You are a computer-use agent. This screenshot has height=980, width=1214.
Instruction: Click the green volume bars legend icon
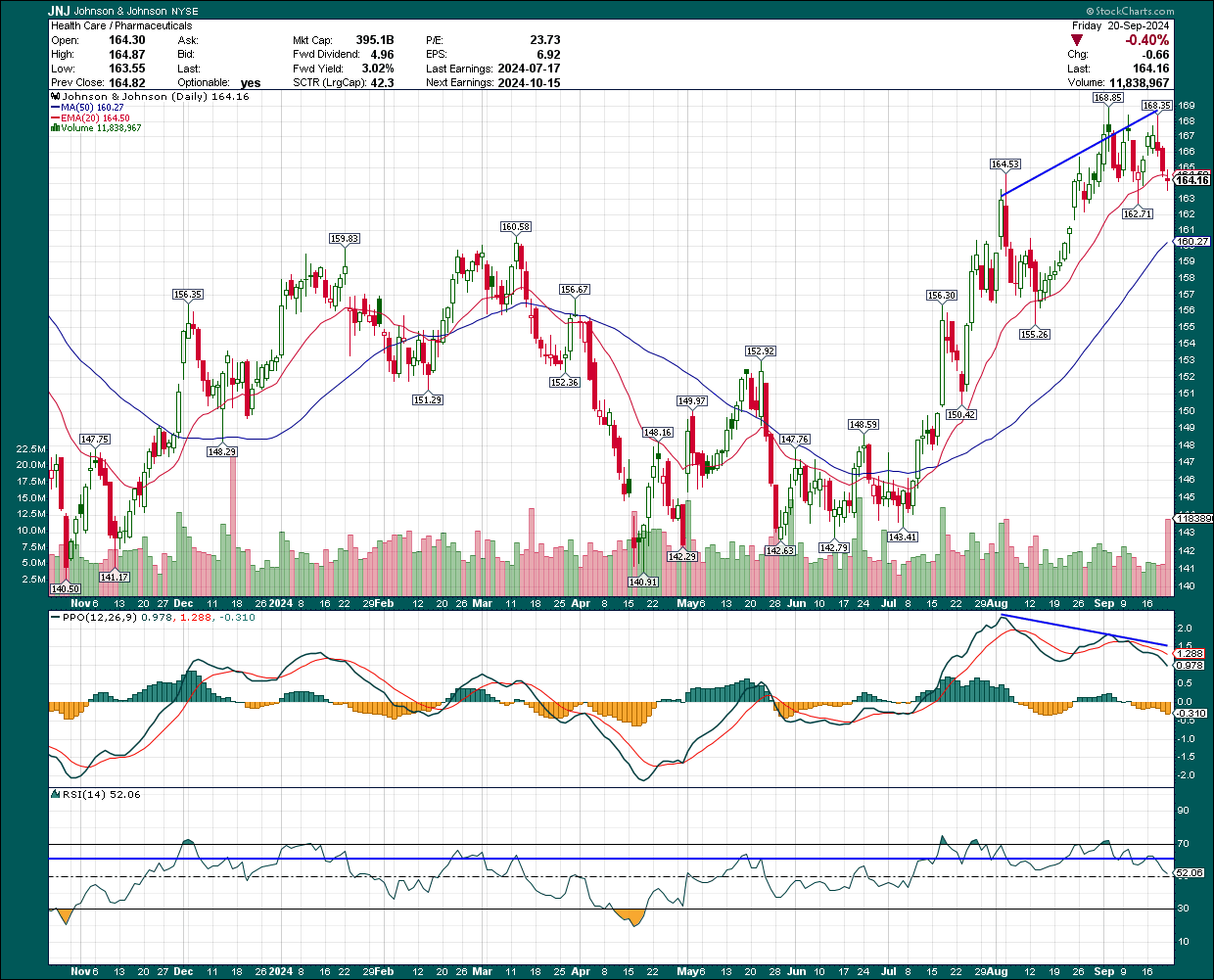(x=55, y=128)
